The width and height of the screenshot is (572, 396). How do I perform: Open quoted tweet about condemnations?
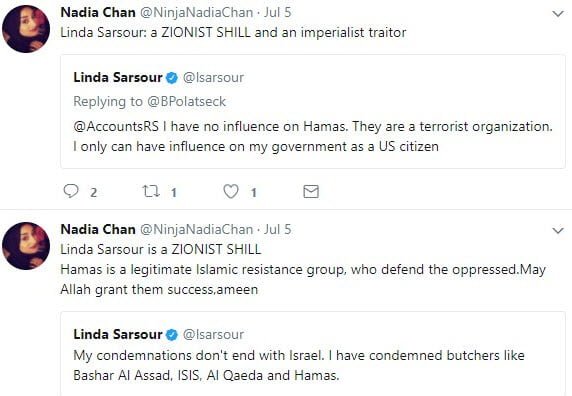(313, 354)
